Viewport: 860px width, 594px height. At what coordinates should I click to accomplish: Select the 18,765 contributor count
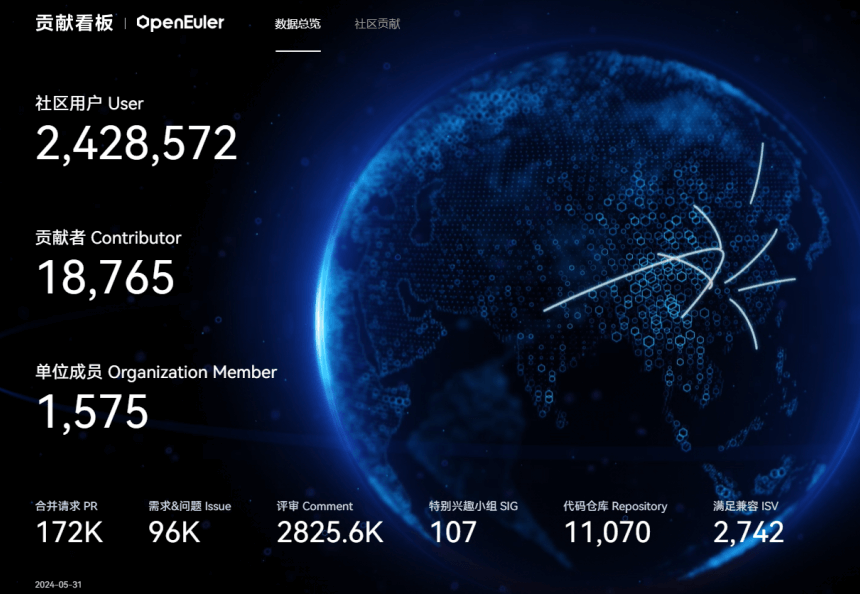click(x=105, y=278)
